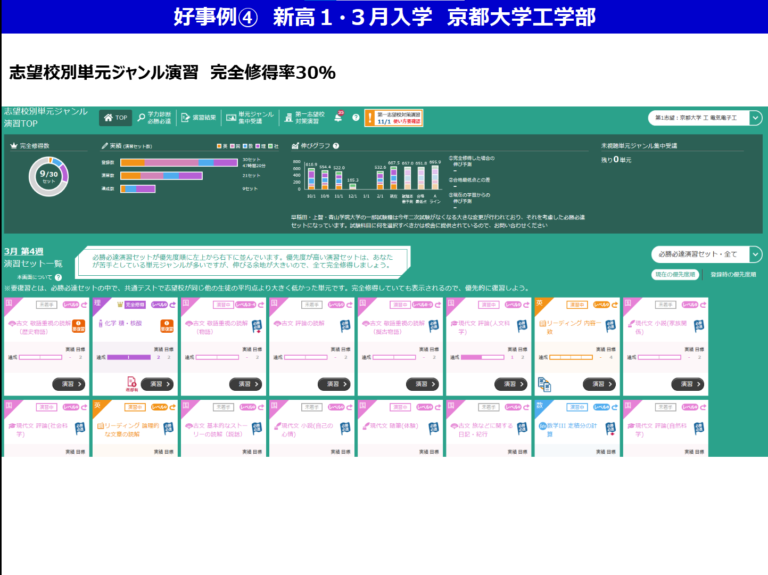
Task: Select 現在の優先度順 sort toggle
Action: point(675,274)
